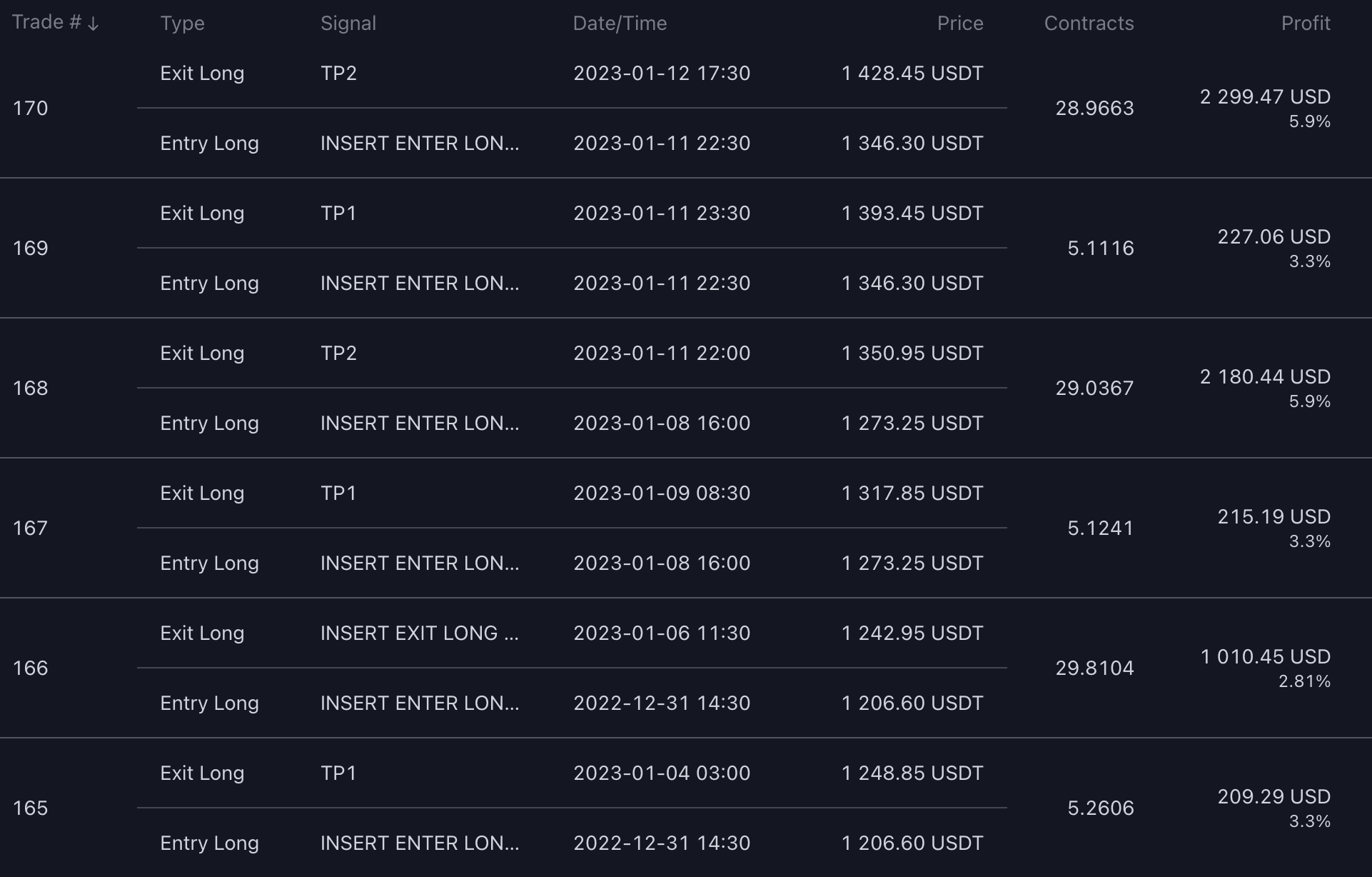Click the 2 299.47 USD profit value
The image size is (1372, 877).
(1264, 97)
